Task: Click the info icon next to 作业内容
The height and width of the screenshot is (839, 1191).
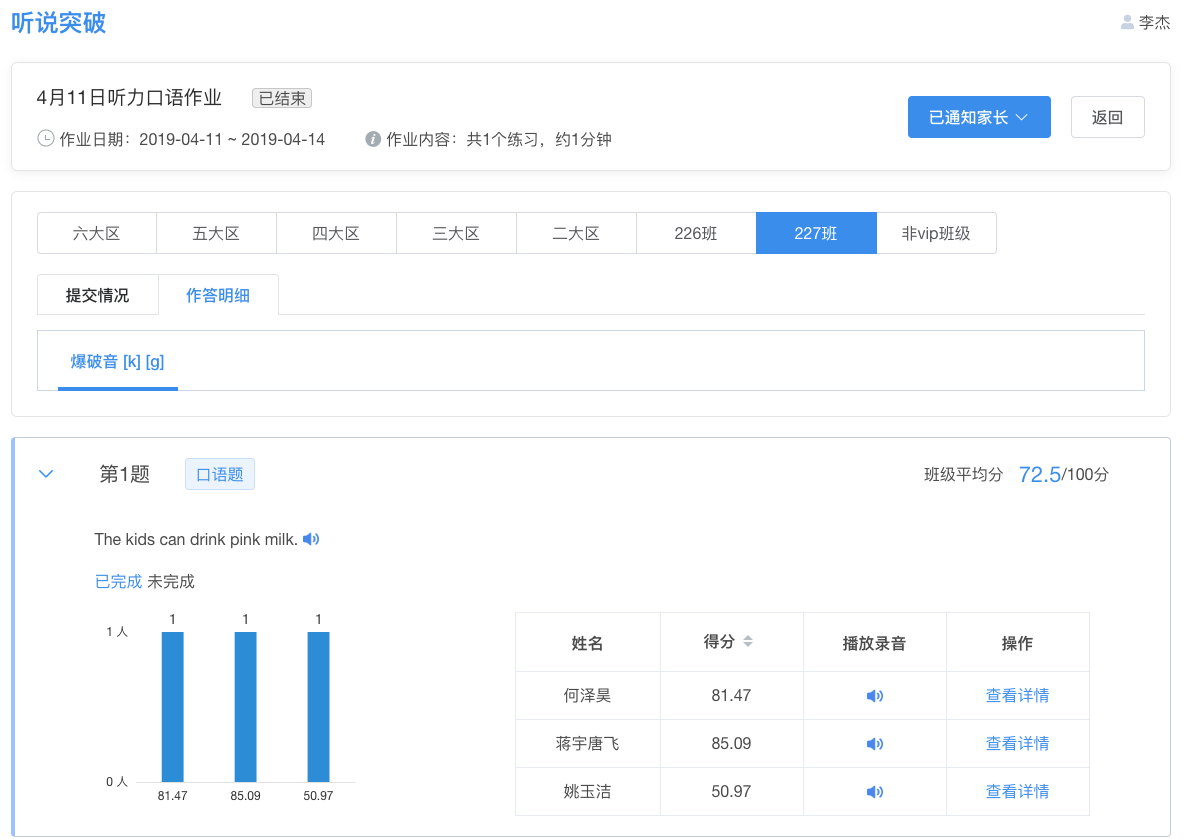Action: pyautogui.click(x=373, y=139)
